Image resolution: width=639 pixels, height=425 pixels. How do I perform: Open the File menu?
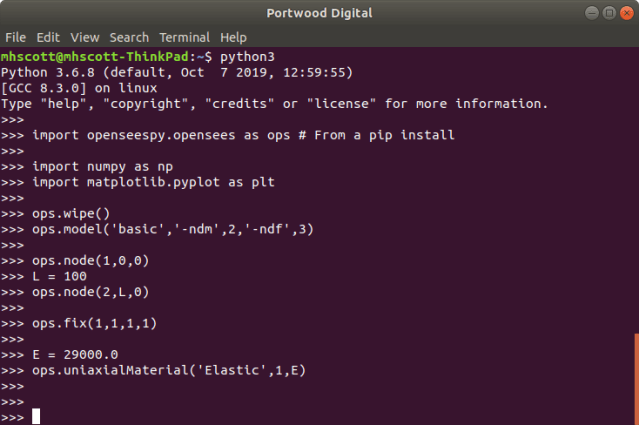pos(17,37)
